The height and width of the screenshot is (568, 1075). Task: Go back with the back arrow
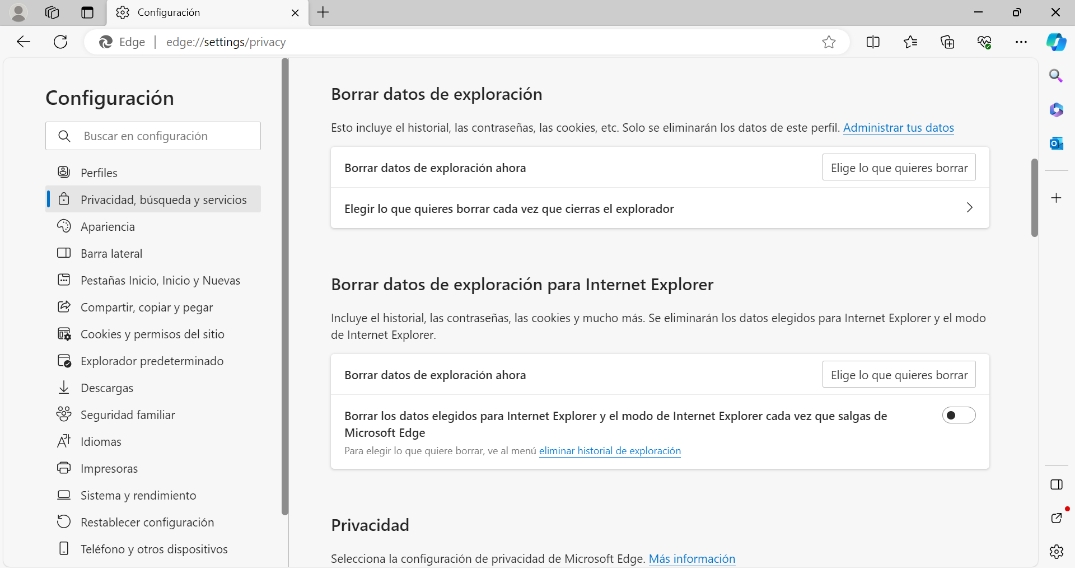(23, 42)
